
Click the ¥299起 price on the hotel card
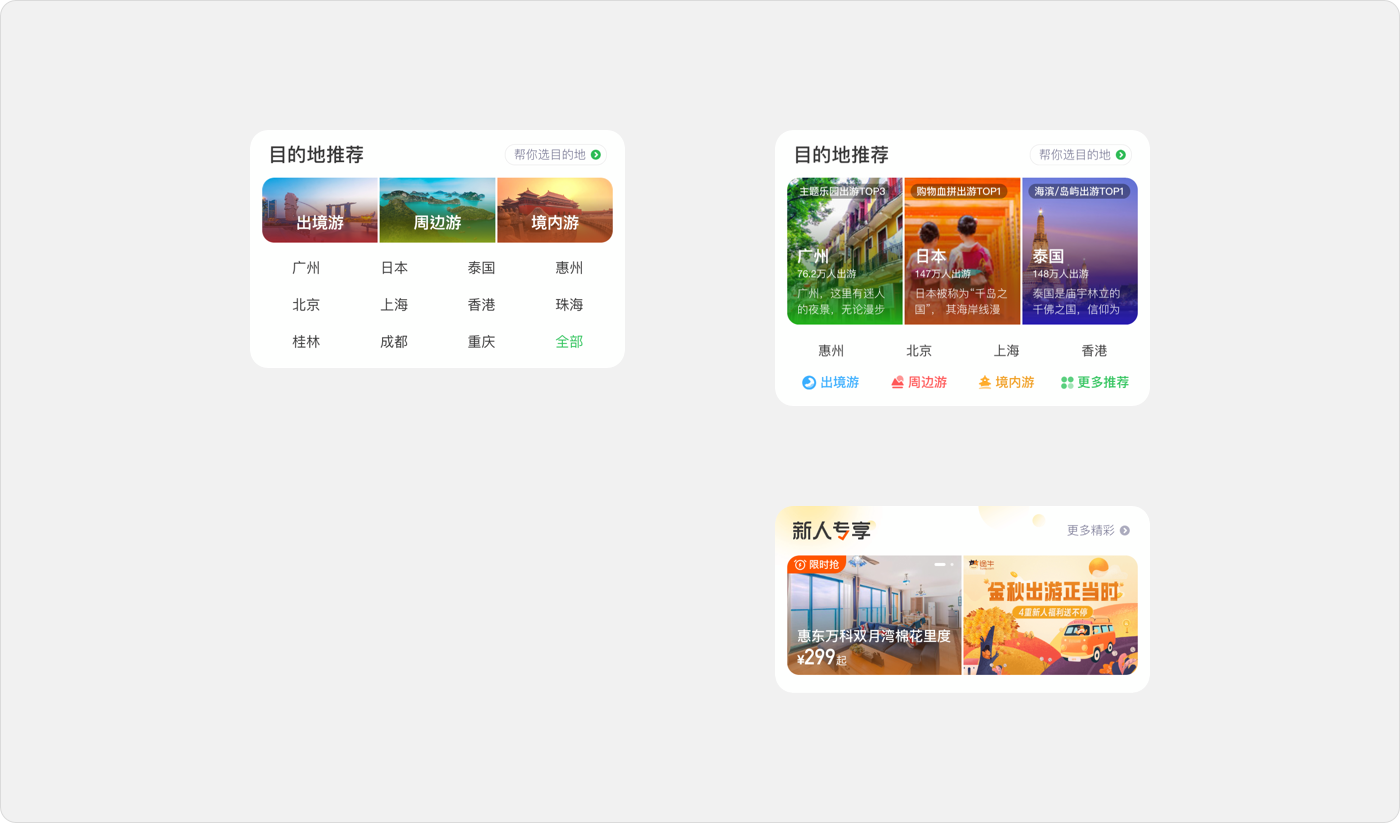[x=821, y=658]
